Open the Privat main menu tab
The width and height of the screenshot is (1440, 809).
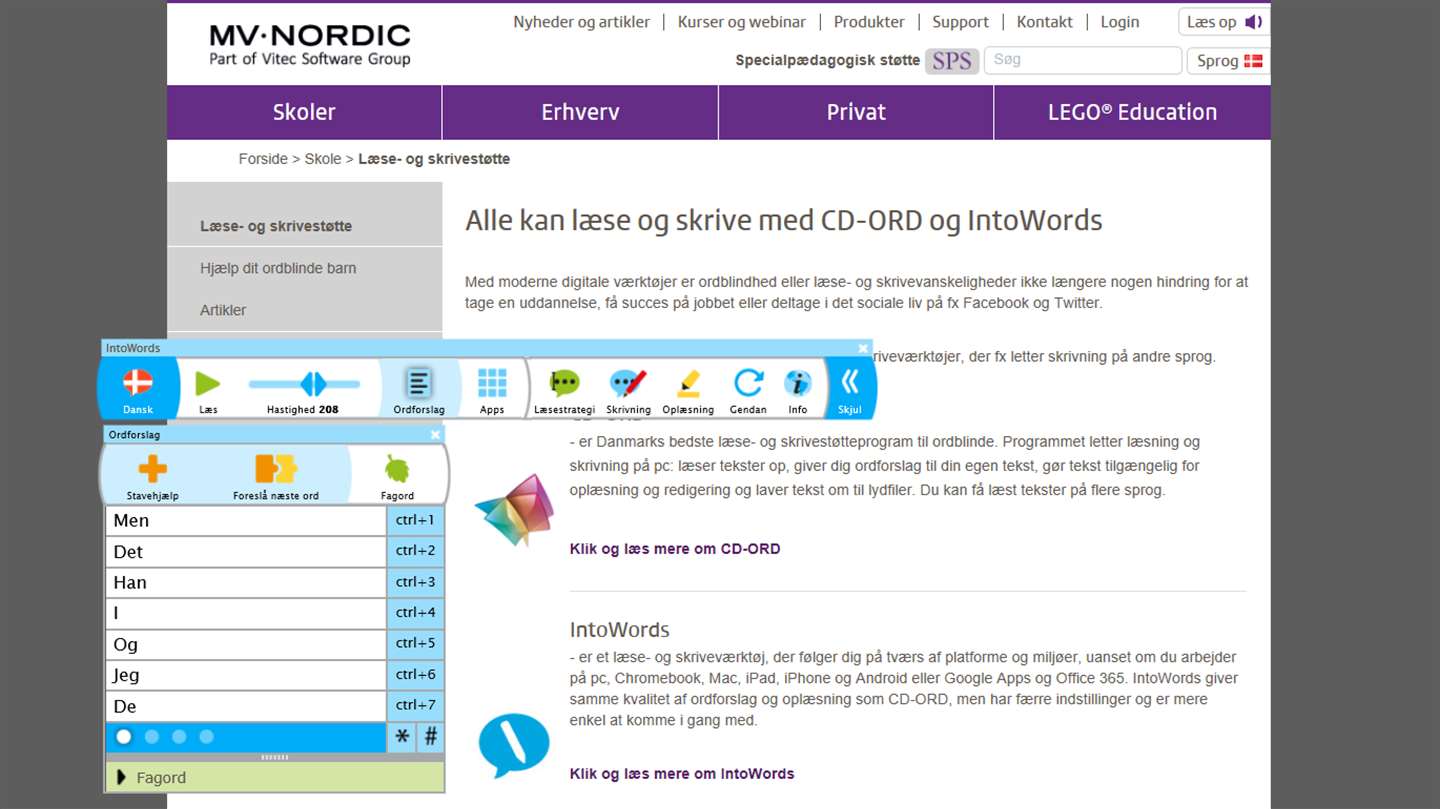click(x=856, y=112)
